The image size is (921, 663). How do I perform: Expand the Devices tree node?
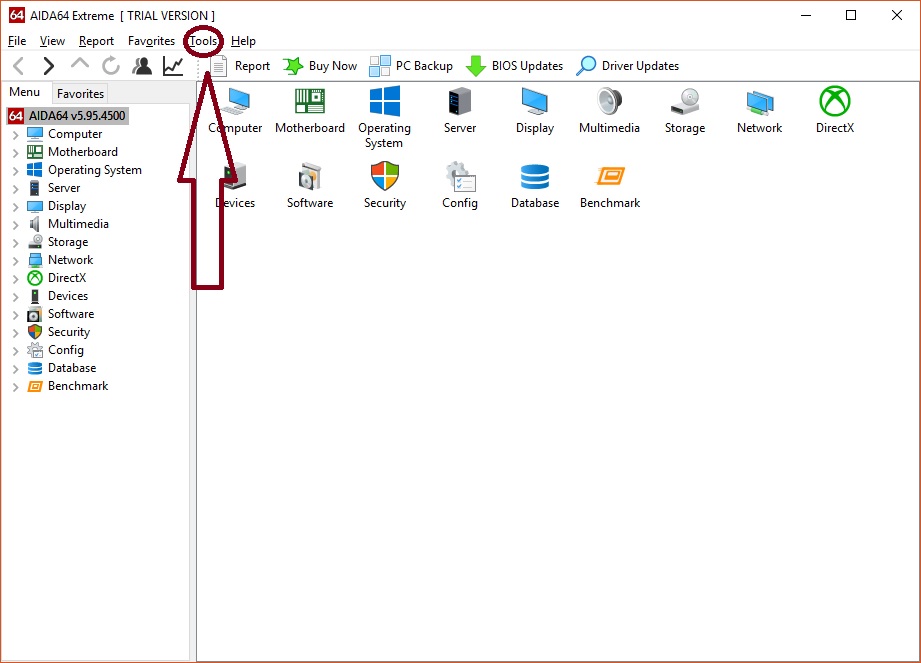[x=16, y=297]
